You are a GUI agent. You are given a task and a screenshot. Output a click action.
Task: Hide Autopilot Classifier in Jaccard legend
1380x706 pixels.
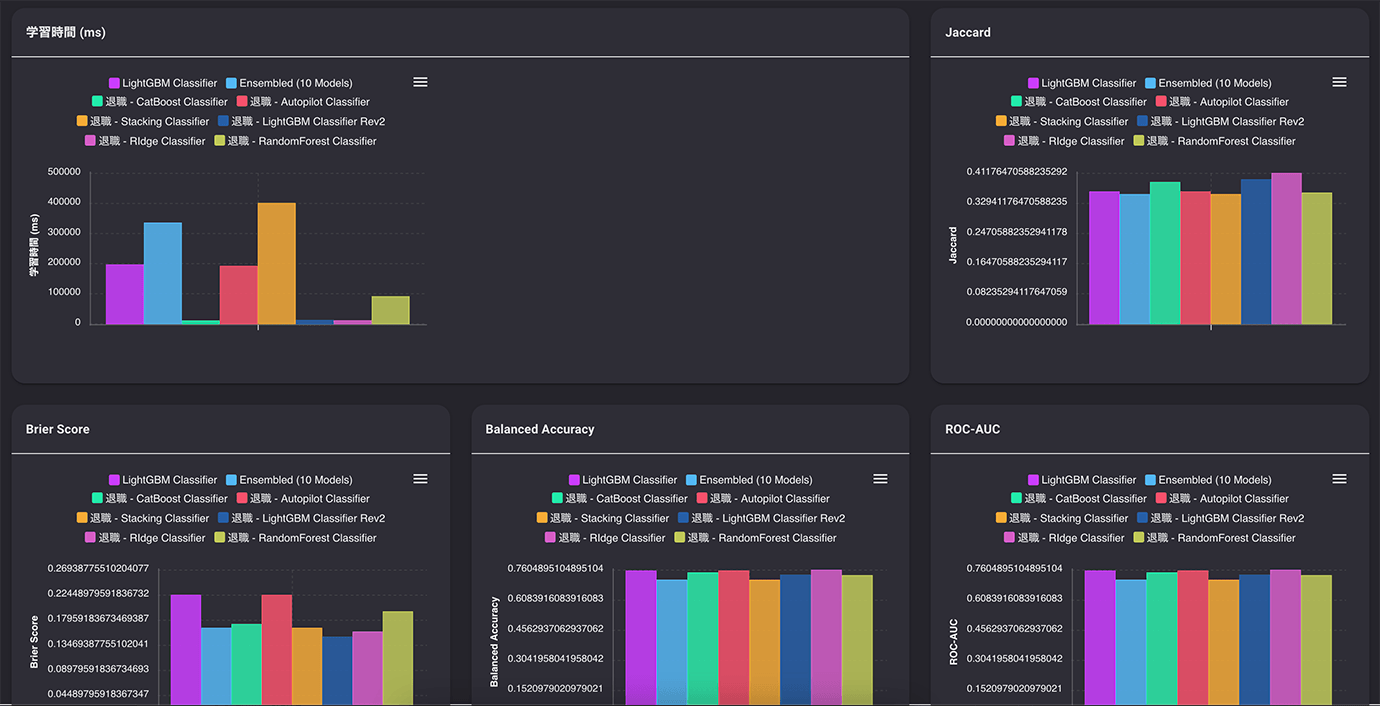1222,102
